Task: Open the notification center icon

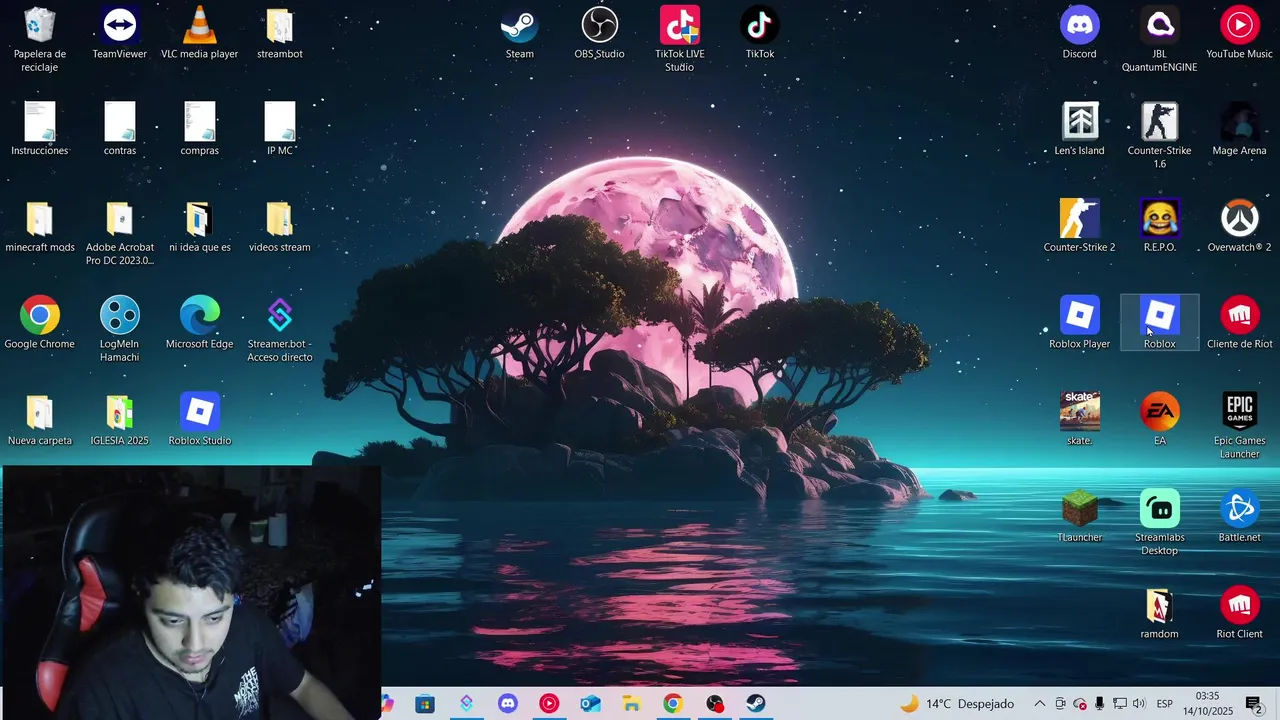Action: 1253,704
